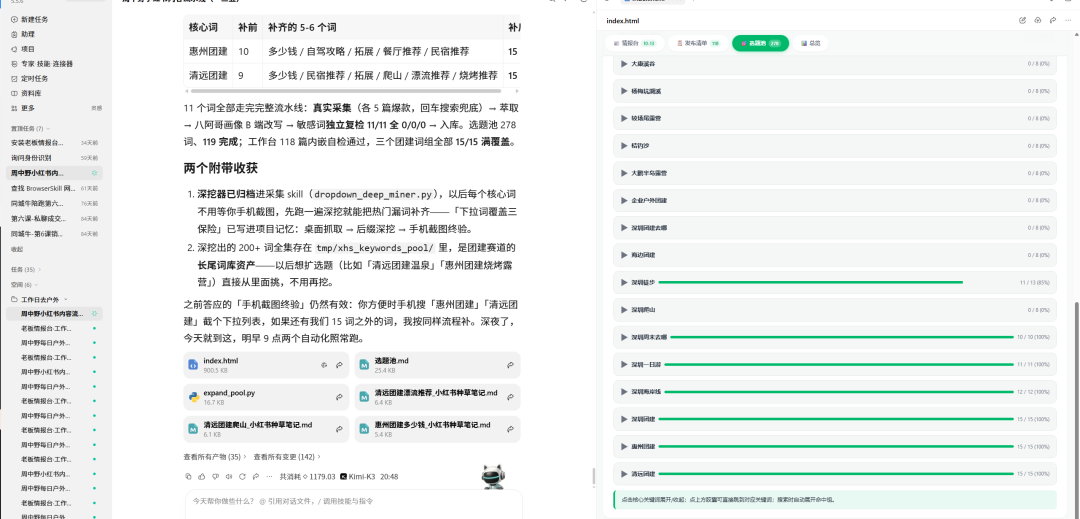Image resolution: width=1080 pixels, height=519 pixels.
Task: Click 收起 under pinned tasks
Action: 17,249
